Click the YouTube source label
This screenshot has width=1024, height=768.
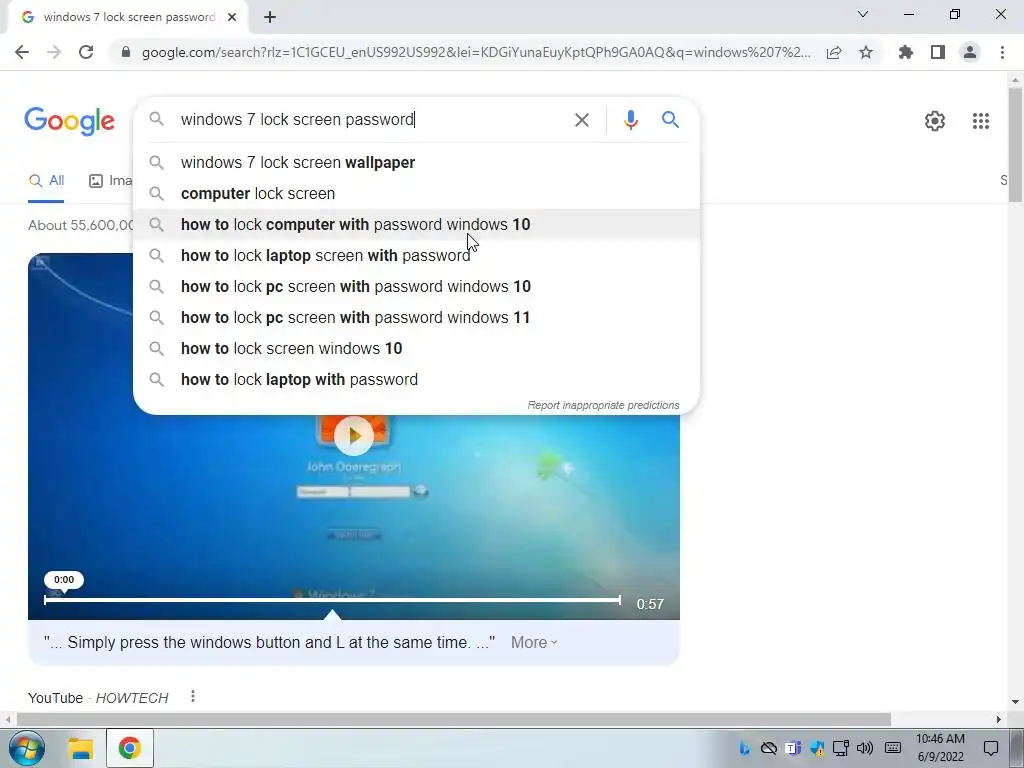tap(55, 698)
